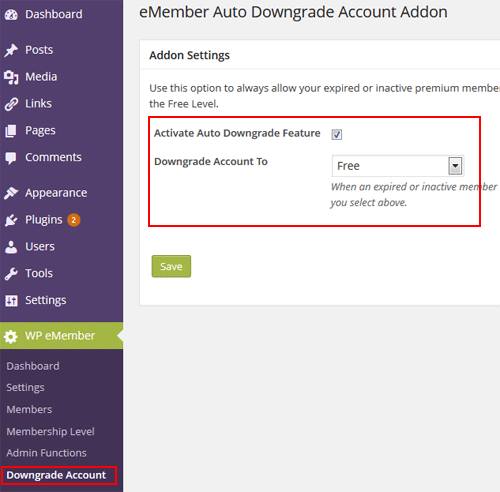Click the 'the Free Level.' description text
This screenshot has width=500, height=492.
[184, 104]
